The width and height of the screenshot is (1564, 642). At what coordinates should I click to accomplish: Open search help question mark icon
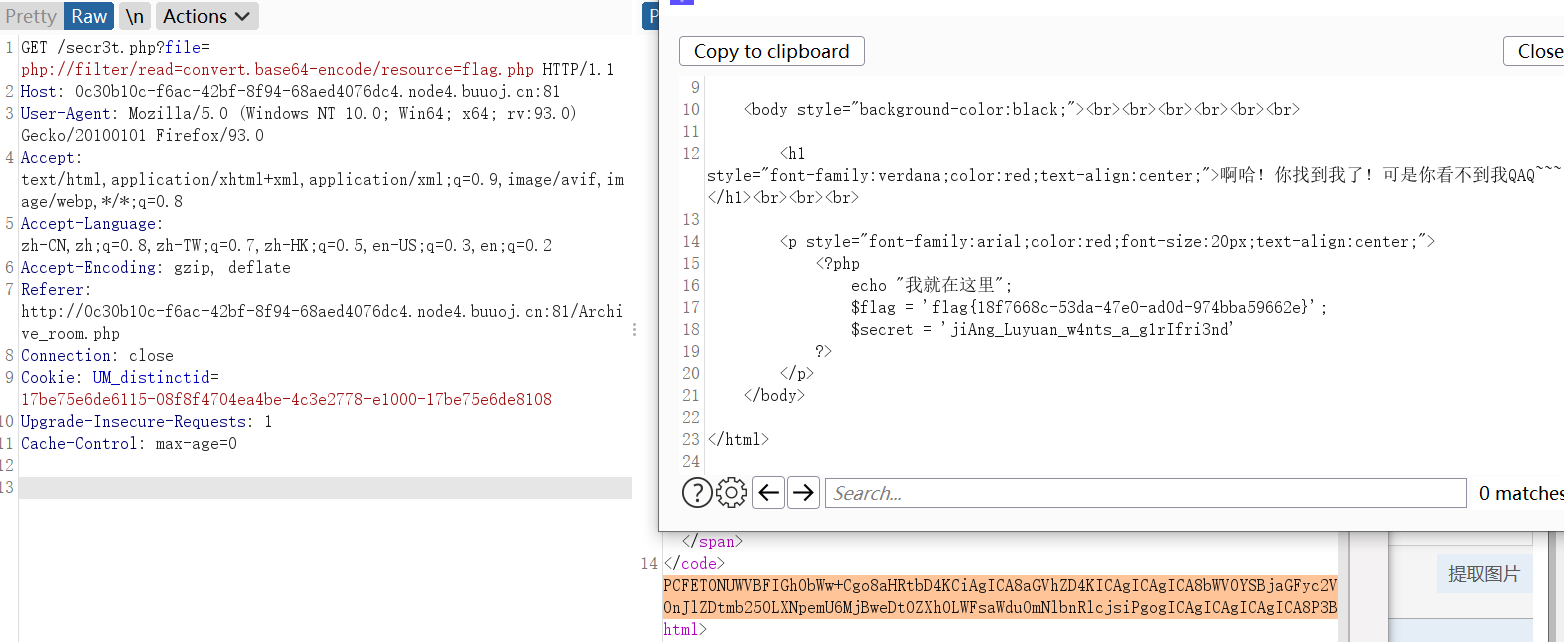pyautogui.click(x=697, y=492)
